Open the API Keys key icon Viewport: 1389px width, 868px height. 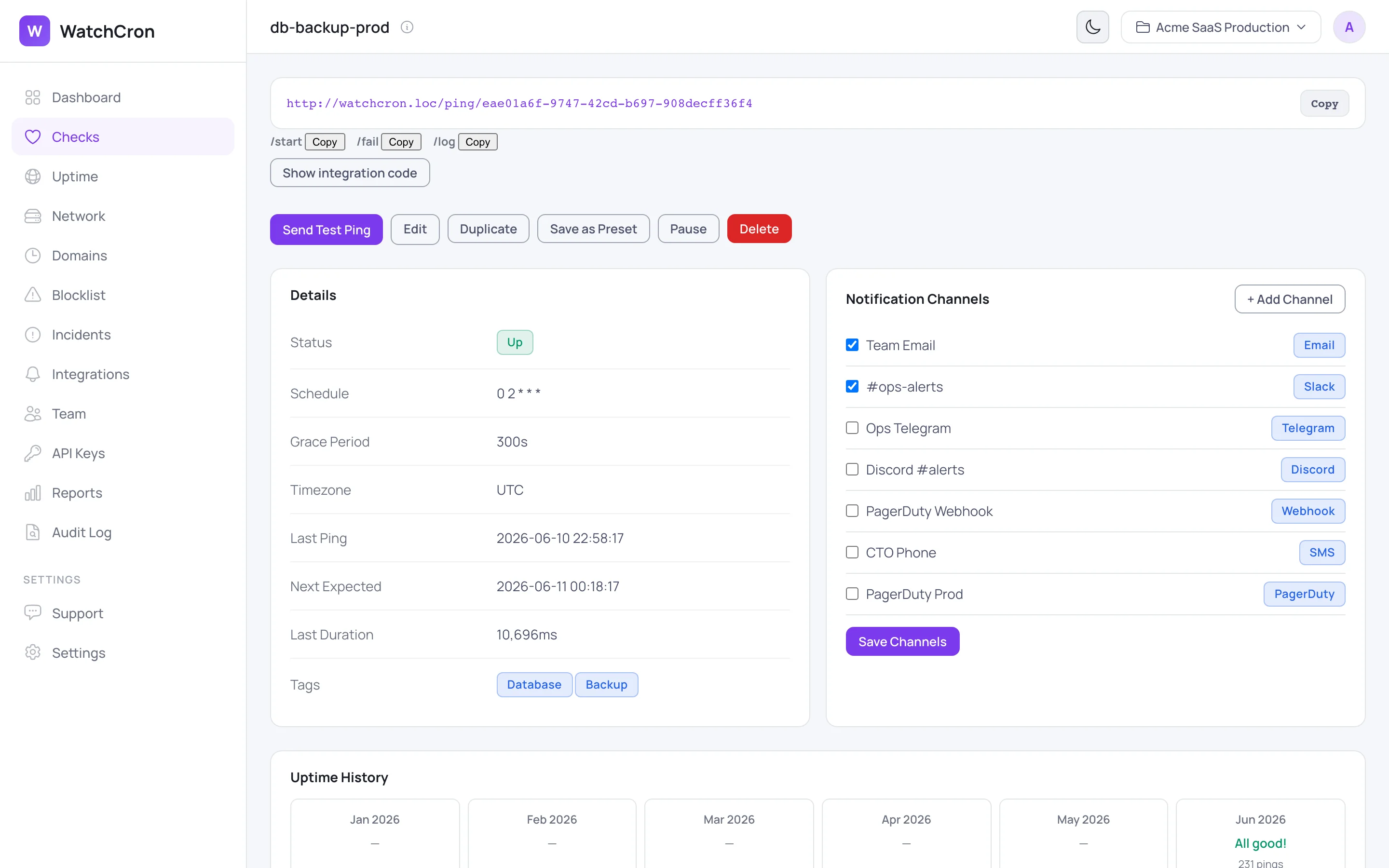pyautogui.click(x=33, y=453)
